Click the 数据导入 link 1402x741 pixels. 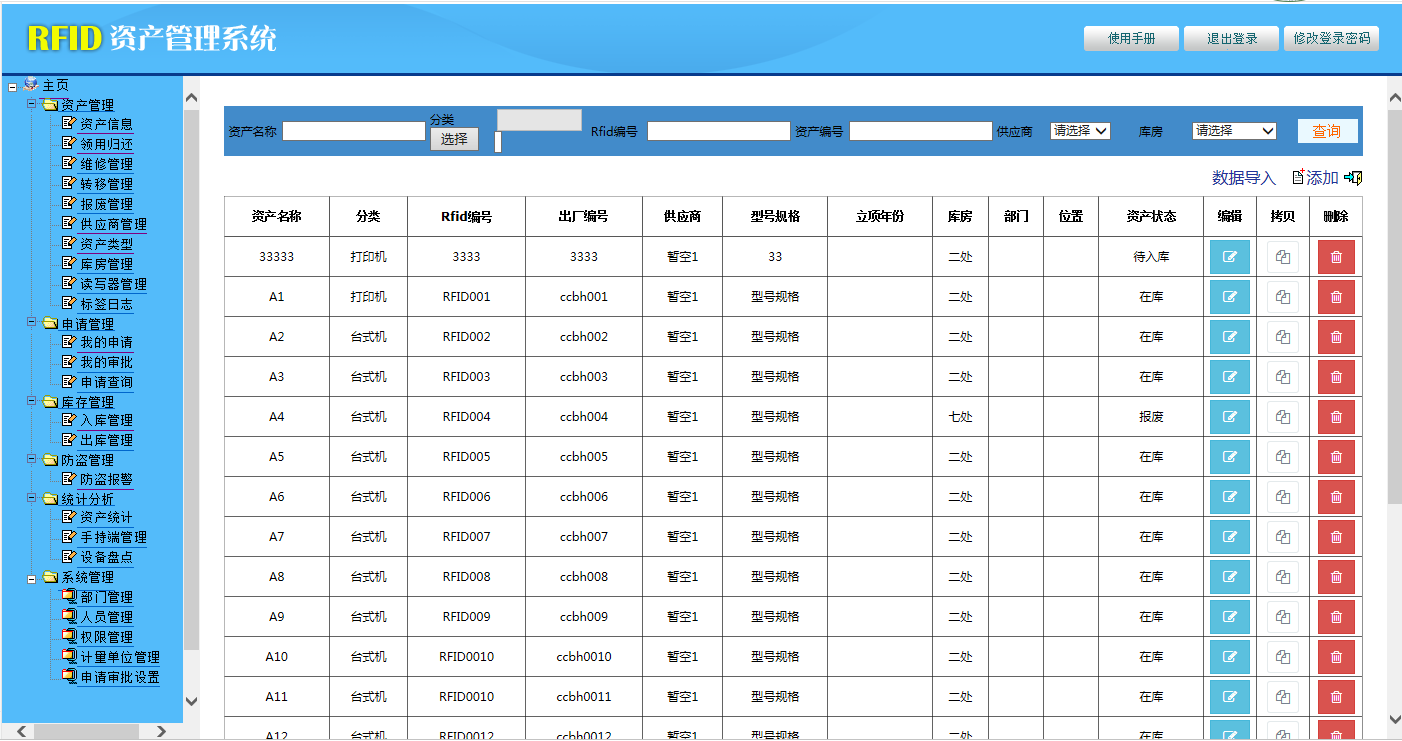(1243, 178)
